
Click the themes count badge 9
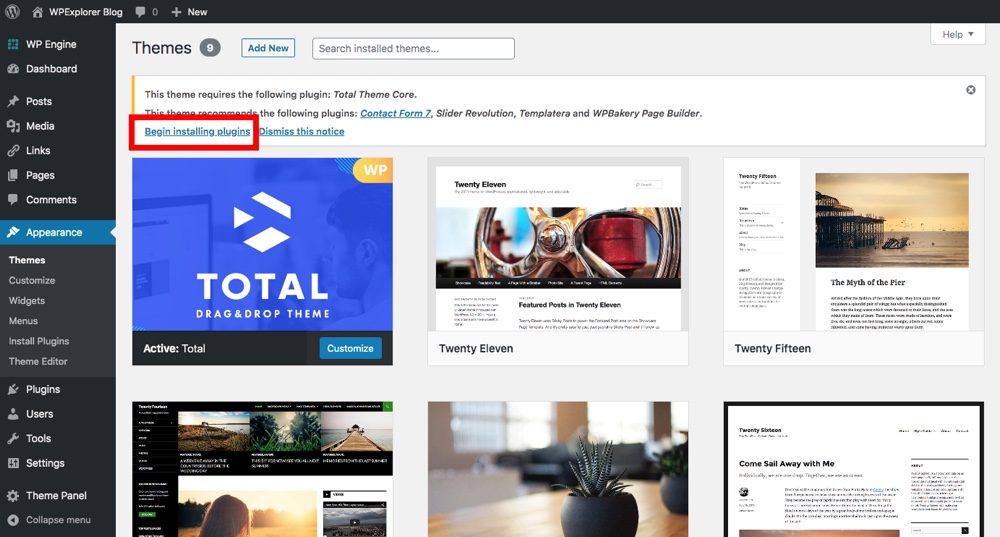pyautogui.click(x=210, y=48)
